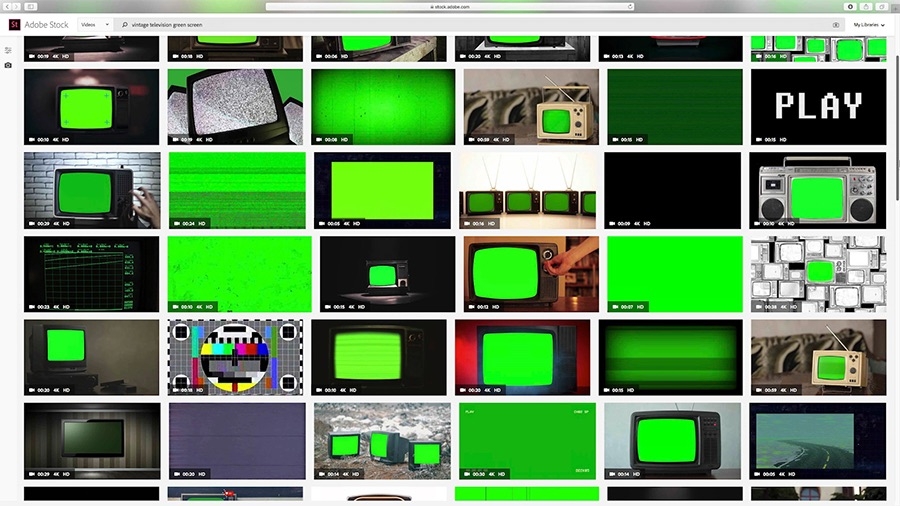Viewport: 900px width, 506px height.
Task: Open the Safari downloads icon
Action: click(851, 6)
